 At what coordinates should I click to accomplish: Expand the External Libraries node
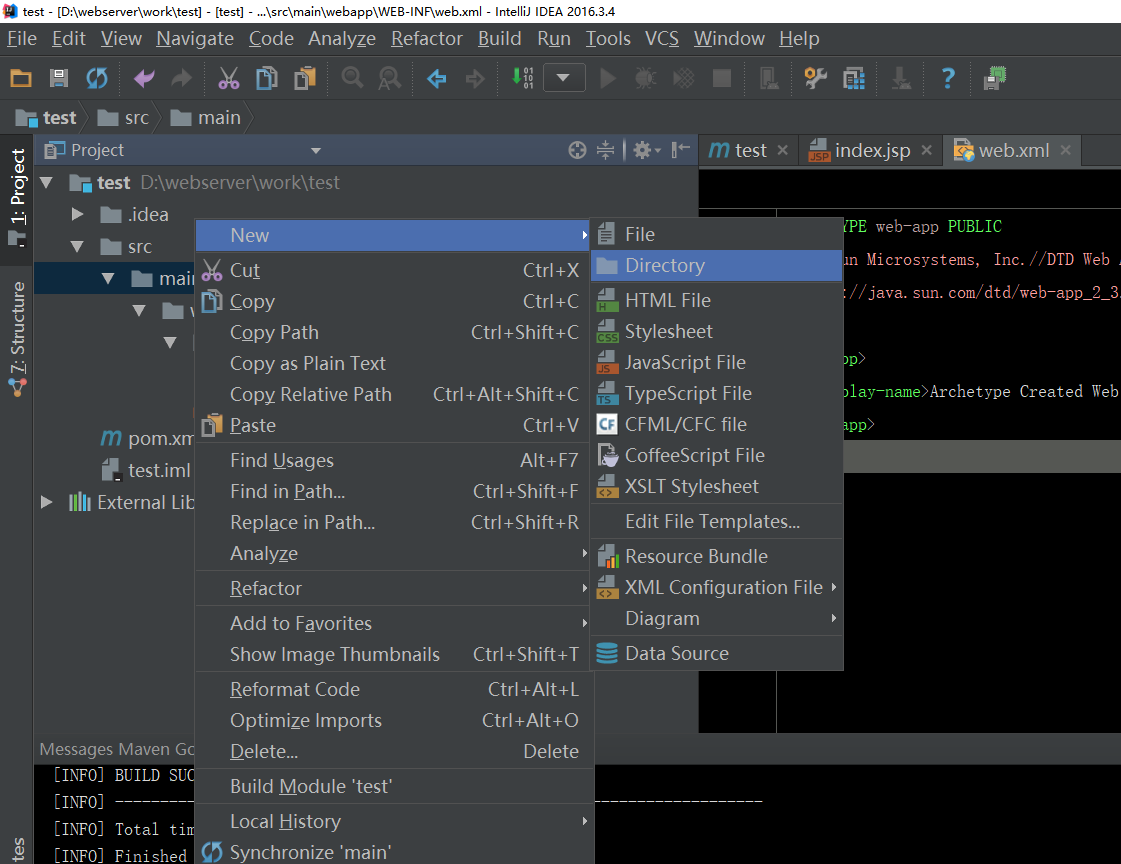pos(47,502)
